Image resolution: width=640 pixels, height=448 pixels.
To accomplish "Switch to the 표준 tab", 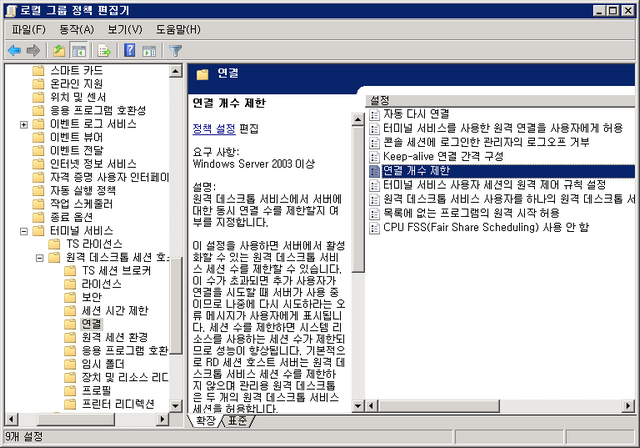I will point(237,421).
